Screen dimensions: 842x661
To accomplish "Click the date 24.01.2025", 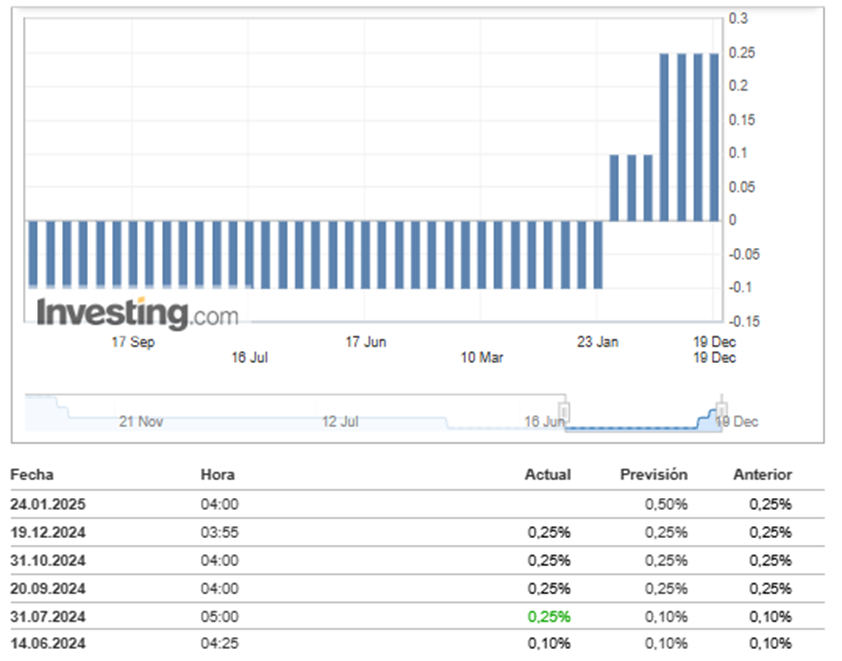I will point(48,504).
